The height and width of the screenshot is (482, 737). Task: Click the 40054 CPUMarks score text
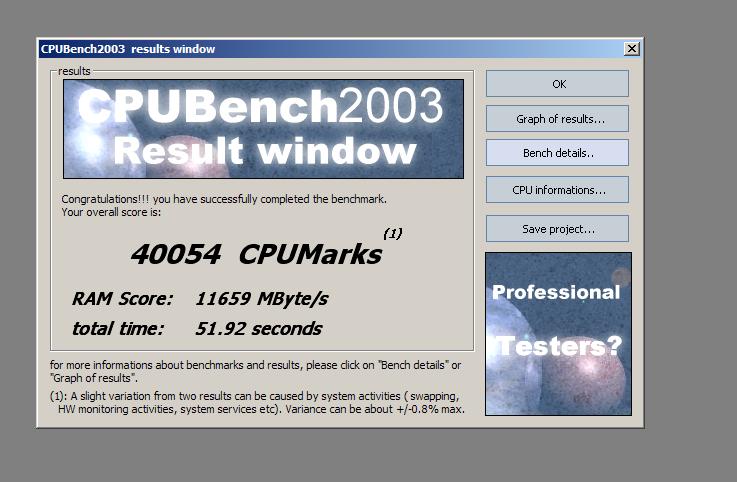257,254
